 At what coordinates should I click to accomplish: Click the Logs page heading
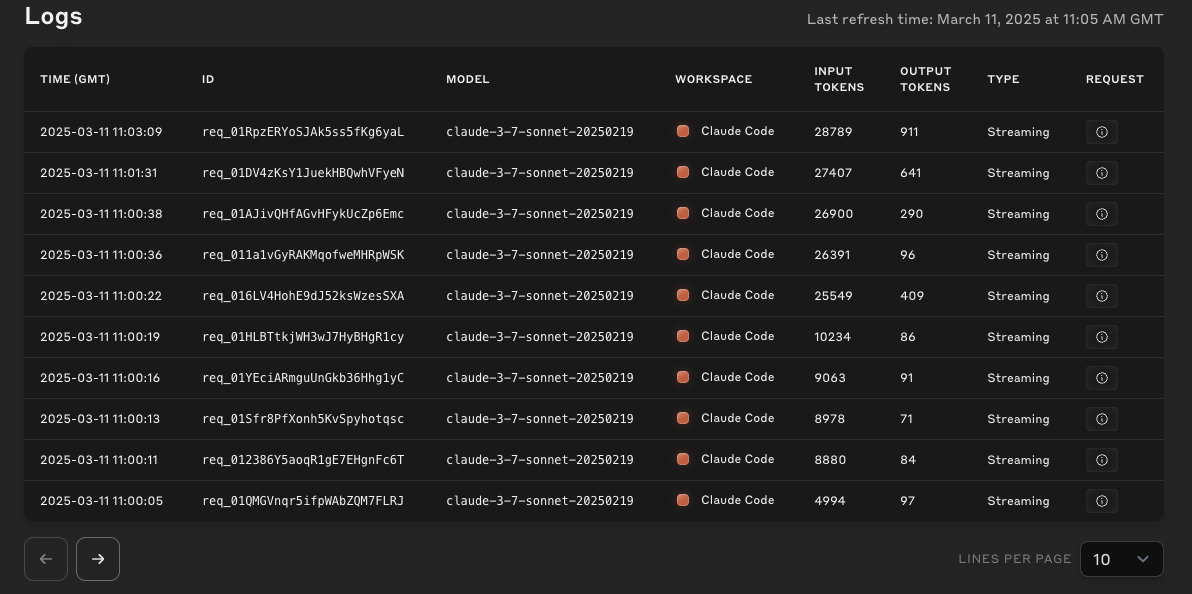click(53, 16)
